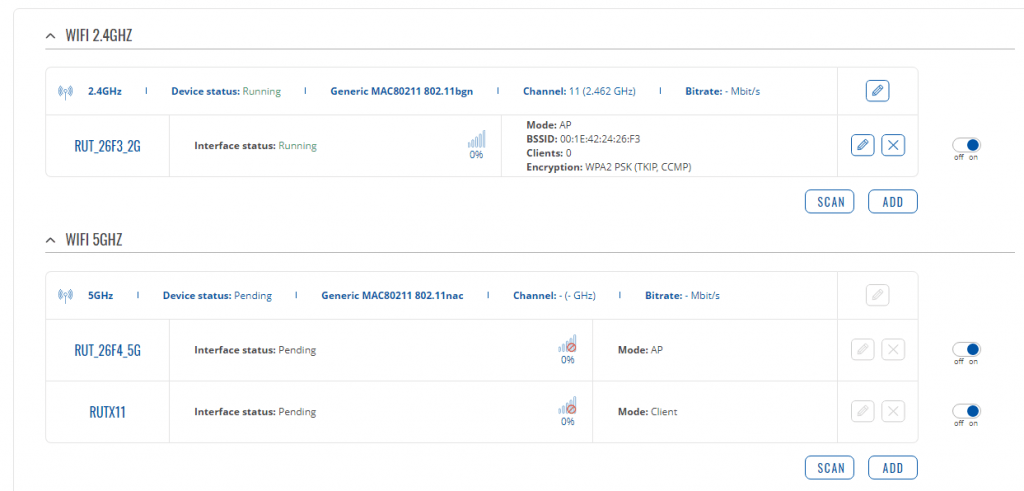Viewport: 1024px width, 491px height.
Task: Edit the RUT_26F3_2G interface
Action: tap(863, 145)
